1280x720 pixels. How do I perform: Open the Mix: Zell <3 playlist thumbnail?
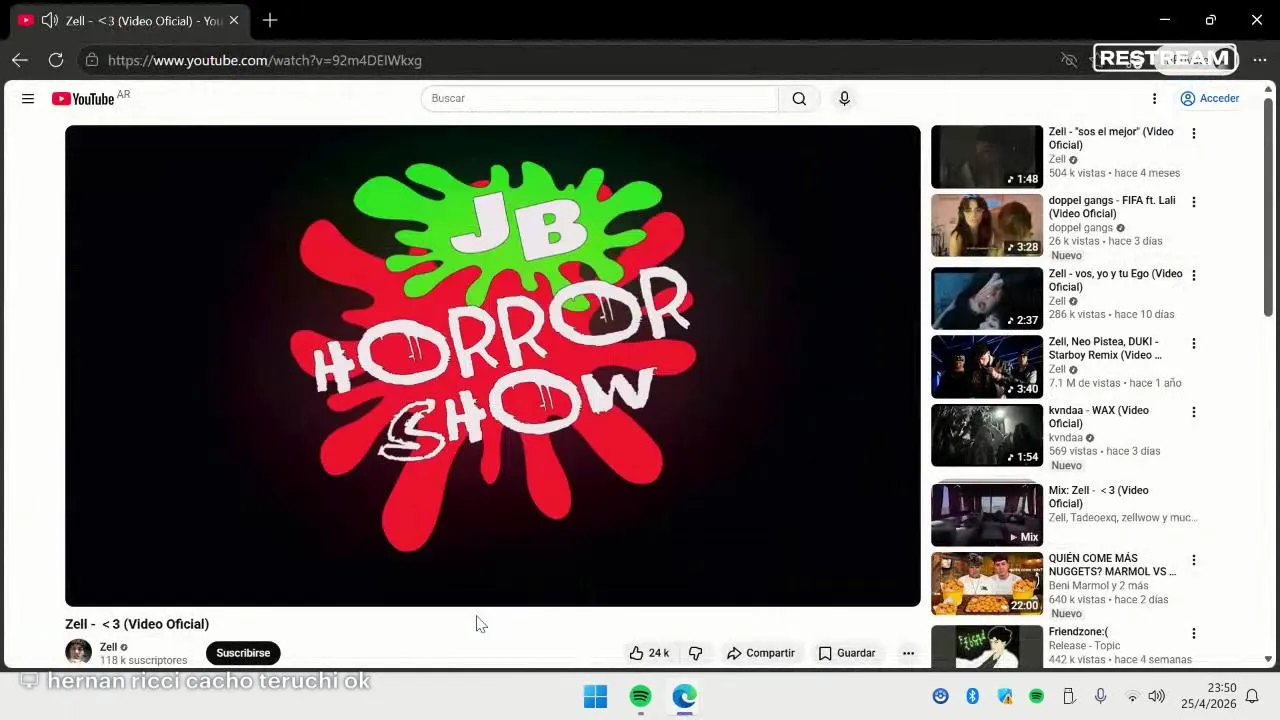click(987, 515)
